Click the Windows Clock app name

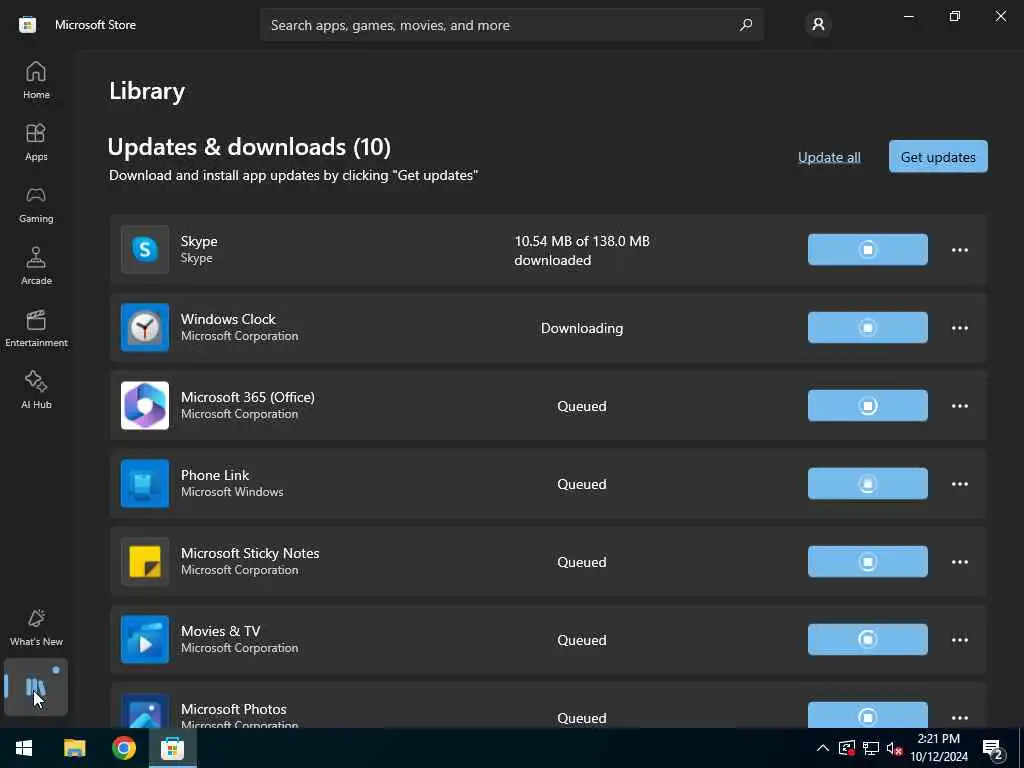click(228, 319)
